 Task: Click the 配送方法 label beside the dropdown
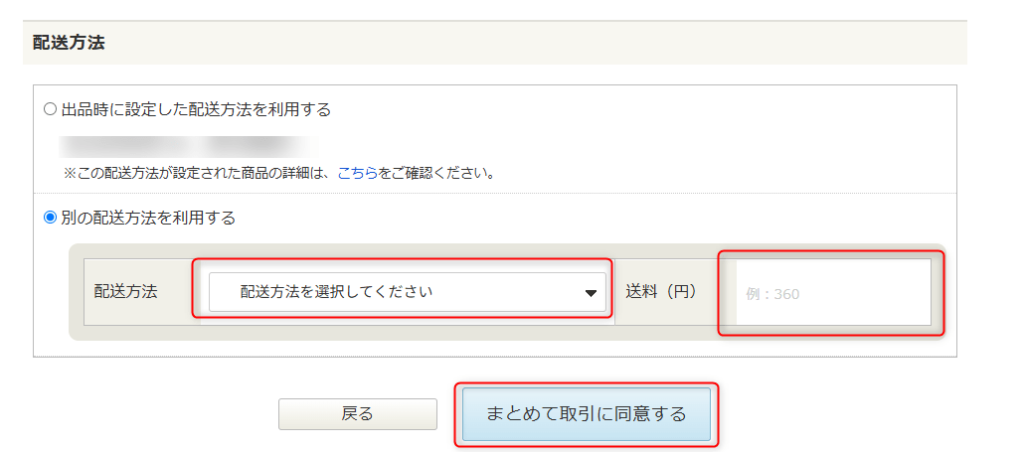pos(126,291)
